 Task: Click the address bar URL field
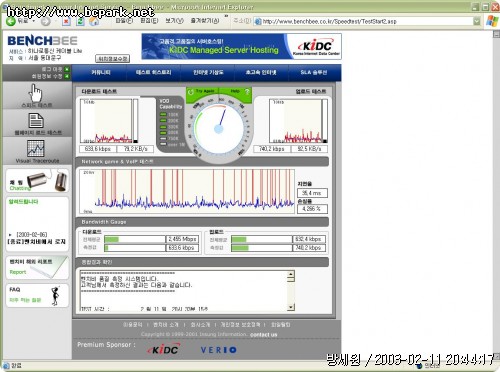pyautogui.click(x=367, y=21)
